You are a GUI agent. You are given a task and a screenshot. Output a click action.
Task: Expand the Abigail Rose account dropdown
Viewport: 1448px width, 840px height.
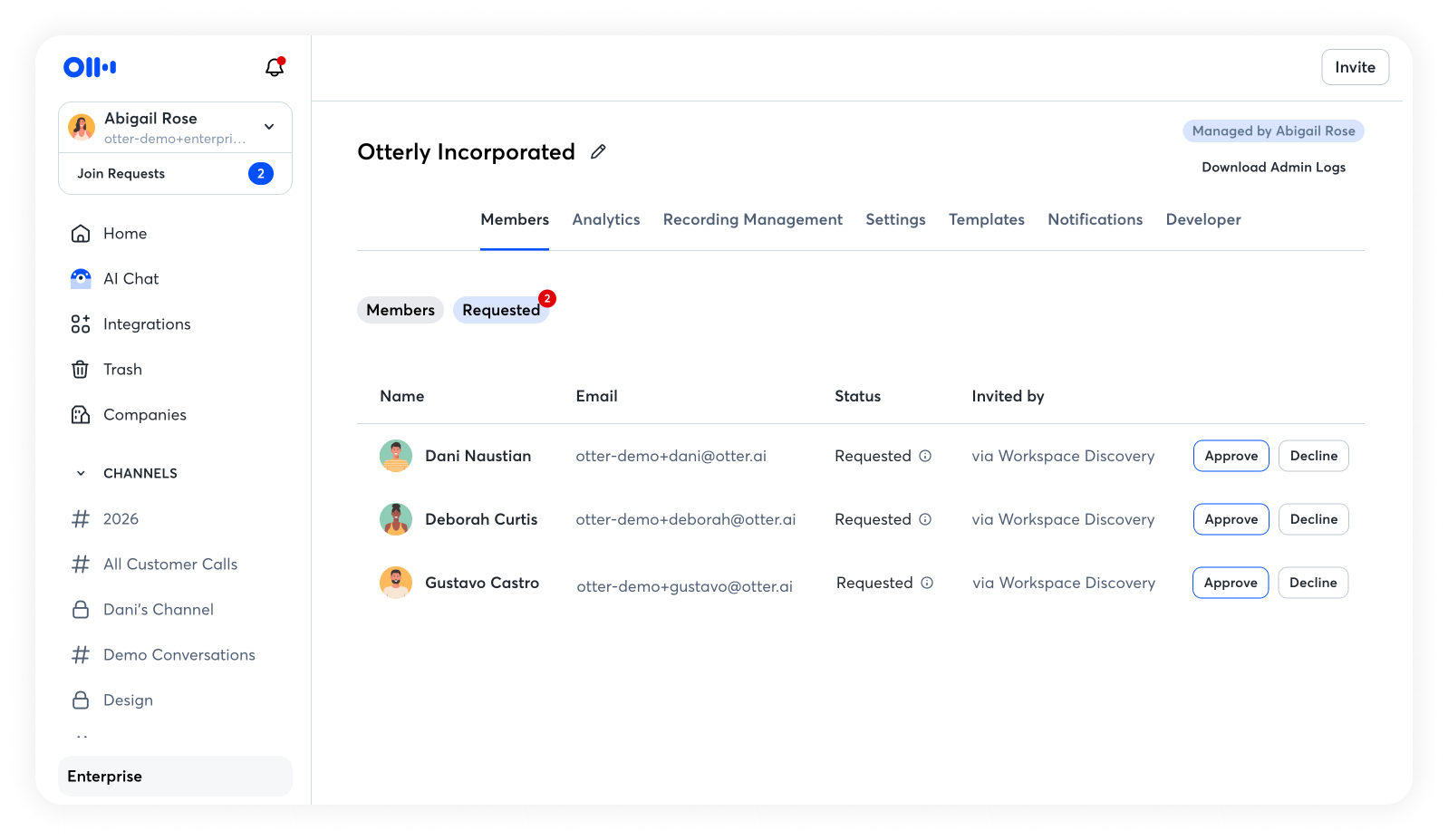(x=269, y=127)
